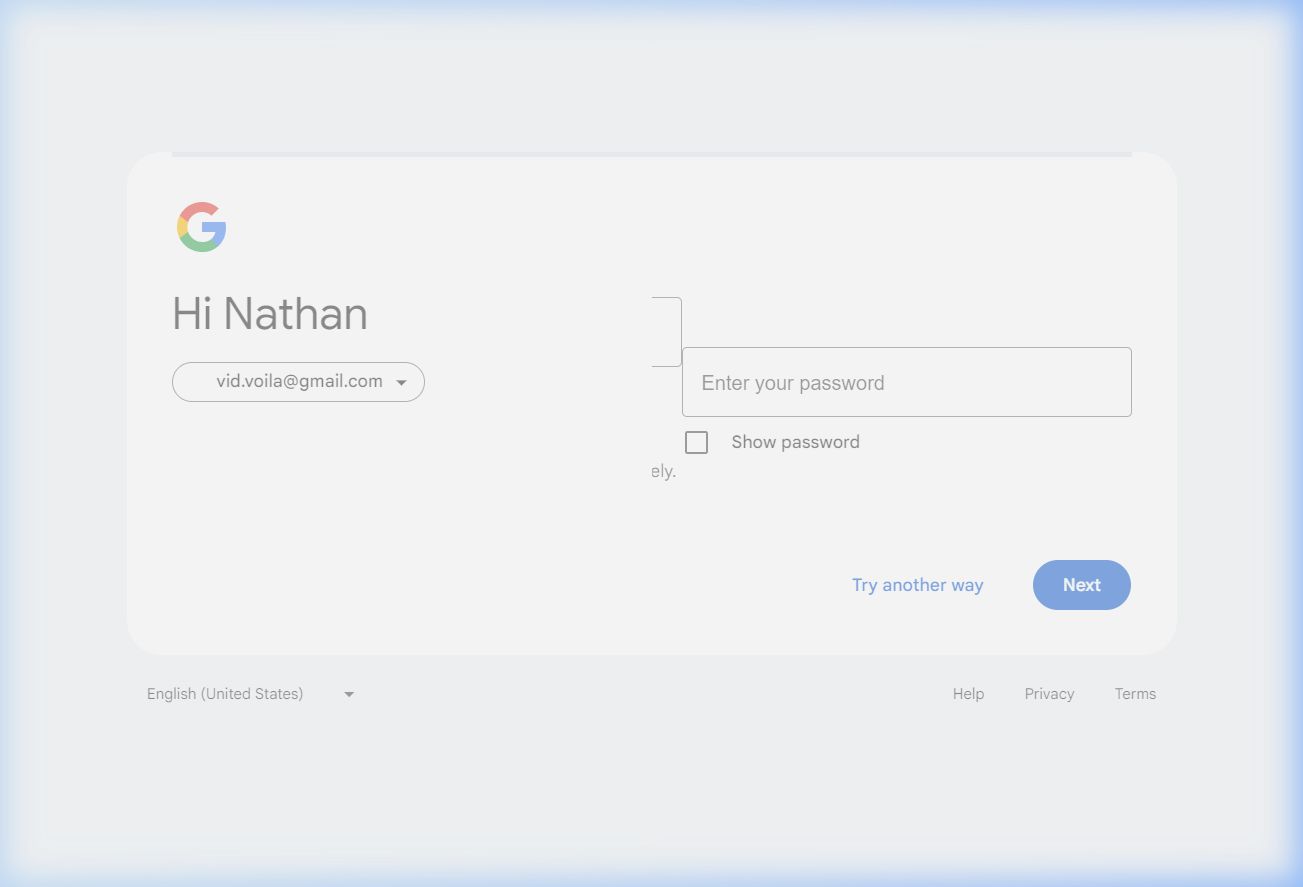Open the Terms link in the footer
This screenshot has height=887, width=1303.
click(x=1135, y=694)
